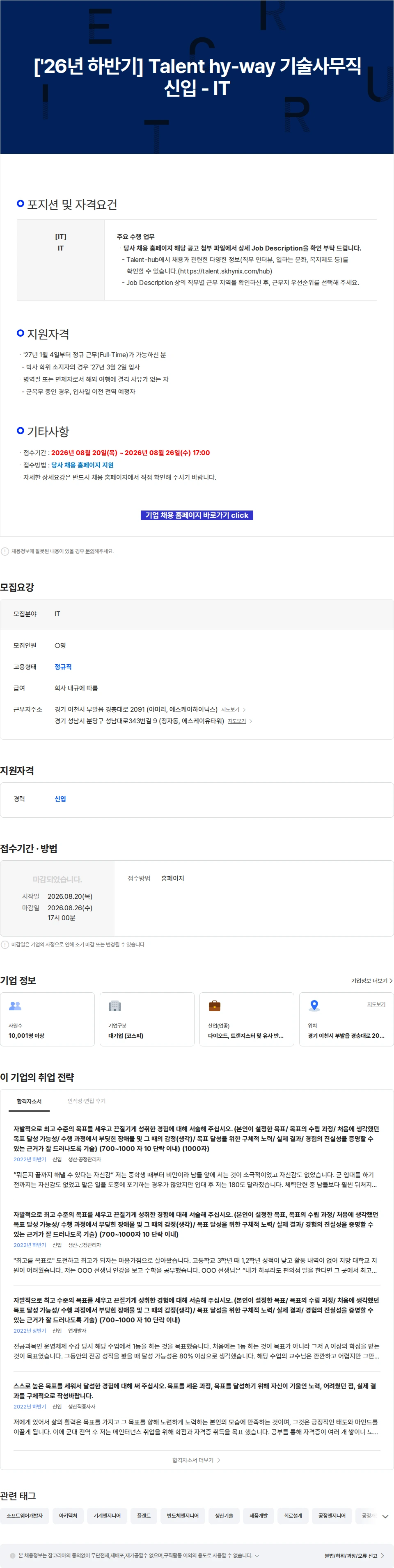
Task: Open 문의 link in notice
Action: 89,552
